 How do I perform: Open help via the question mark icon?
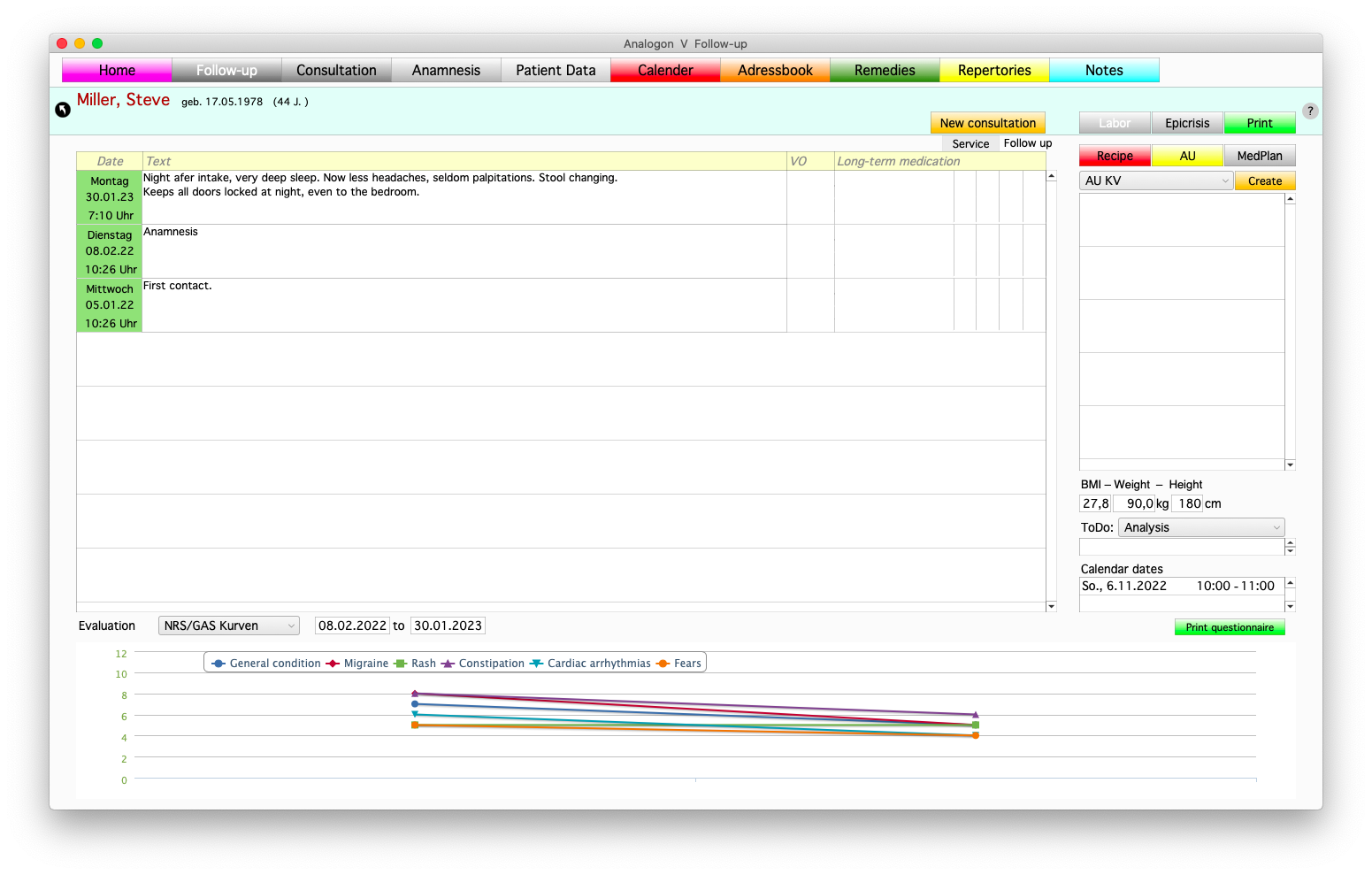coord(1310,111)
